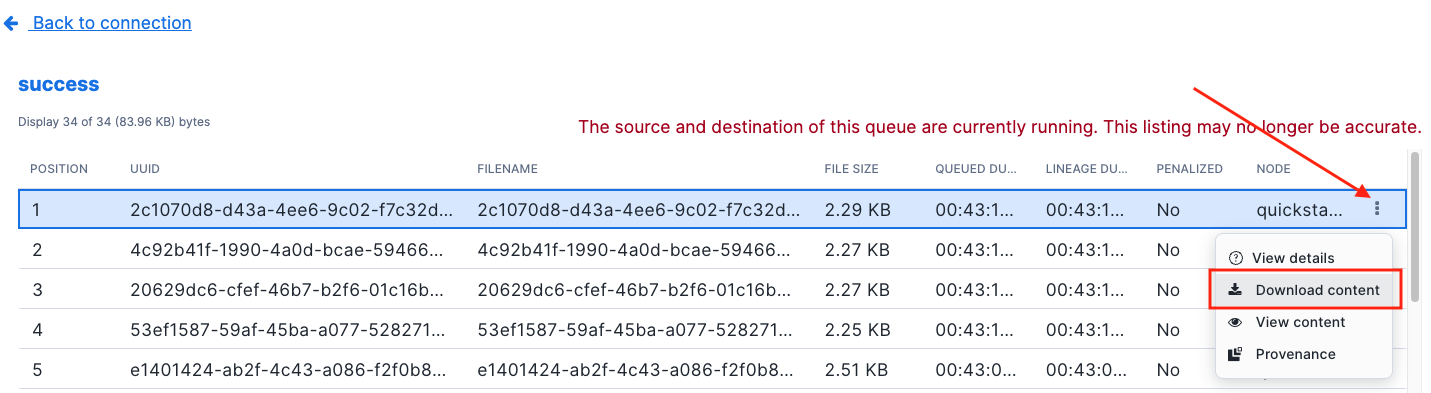
Task: Sort by the FILE SIZE column header
Action: pyautogui.click(x=851, y=169)
